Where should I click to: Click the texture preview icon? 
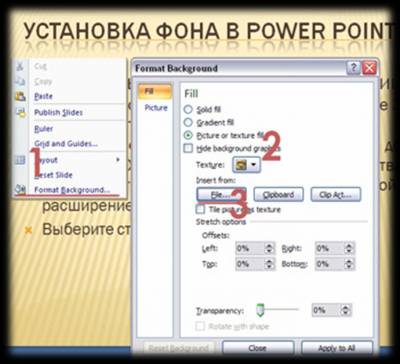point(241,165)
